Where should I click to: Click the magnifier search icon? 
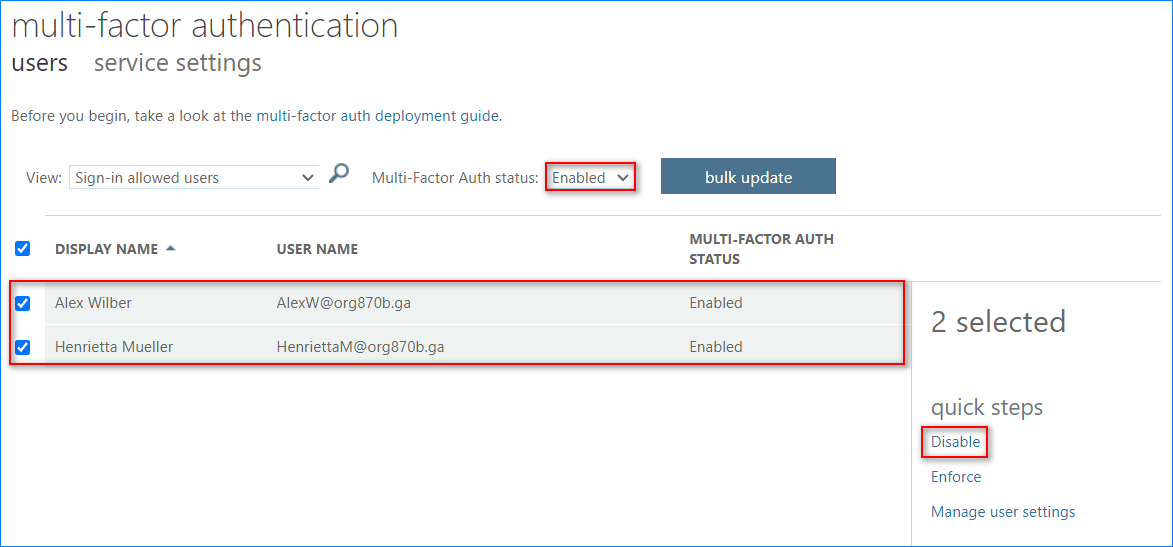tap(339, 174)
